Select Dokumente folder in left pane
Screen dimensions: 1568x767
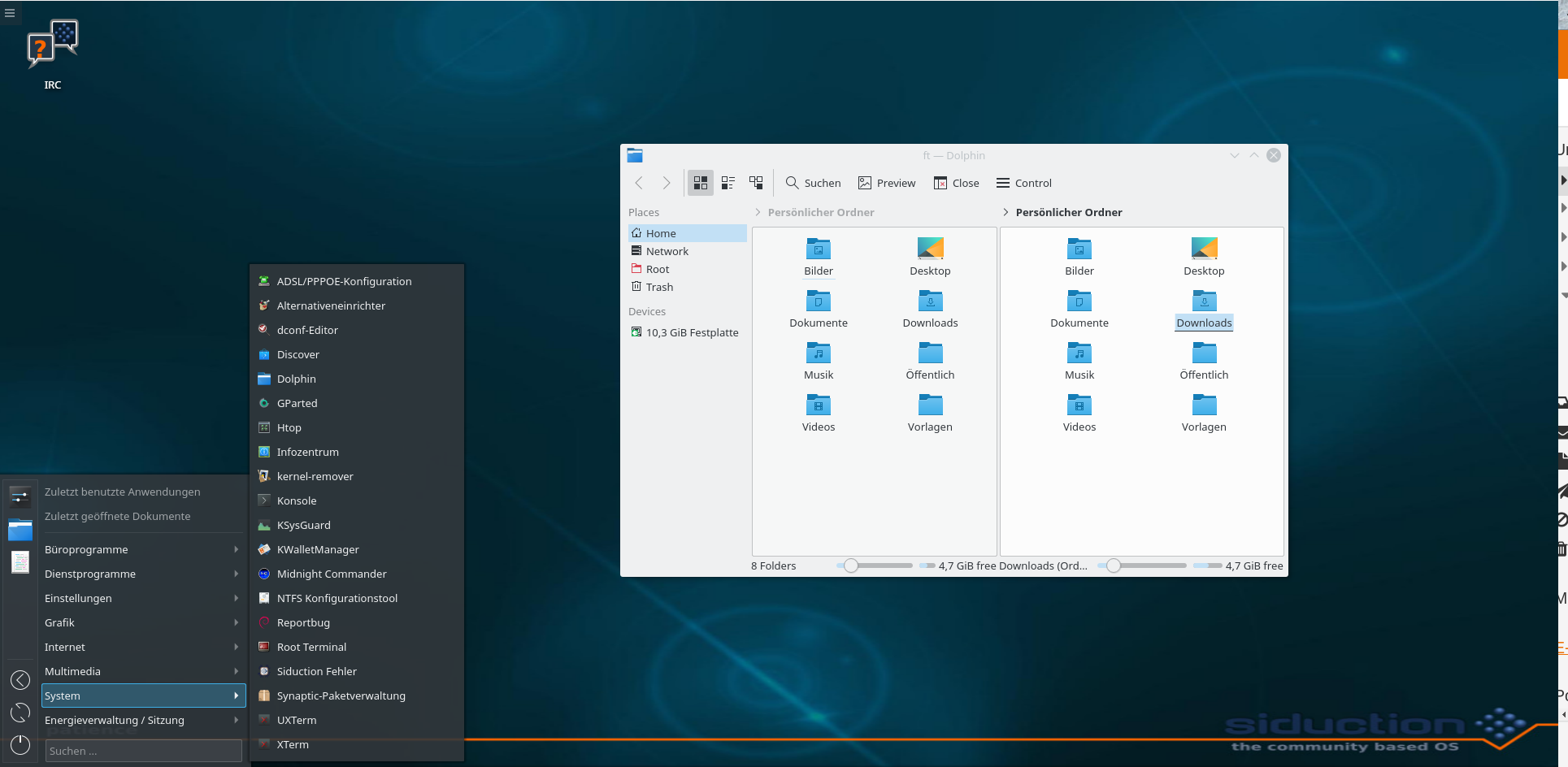pyautogui.click(x=819, y=310)
